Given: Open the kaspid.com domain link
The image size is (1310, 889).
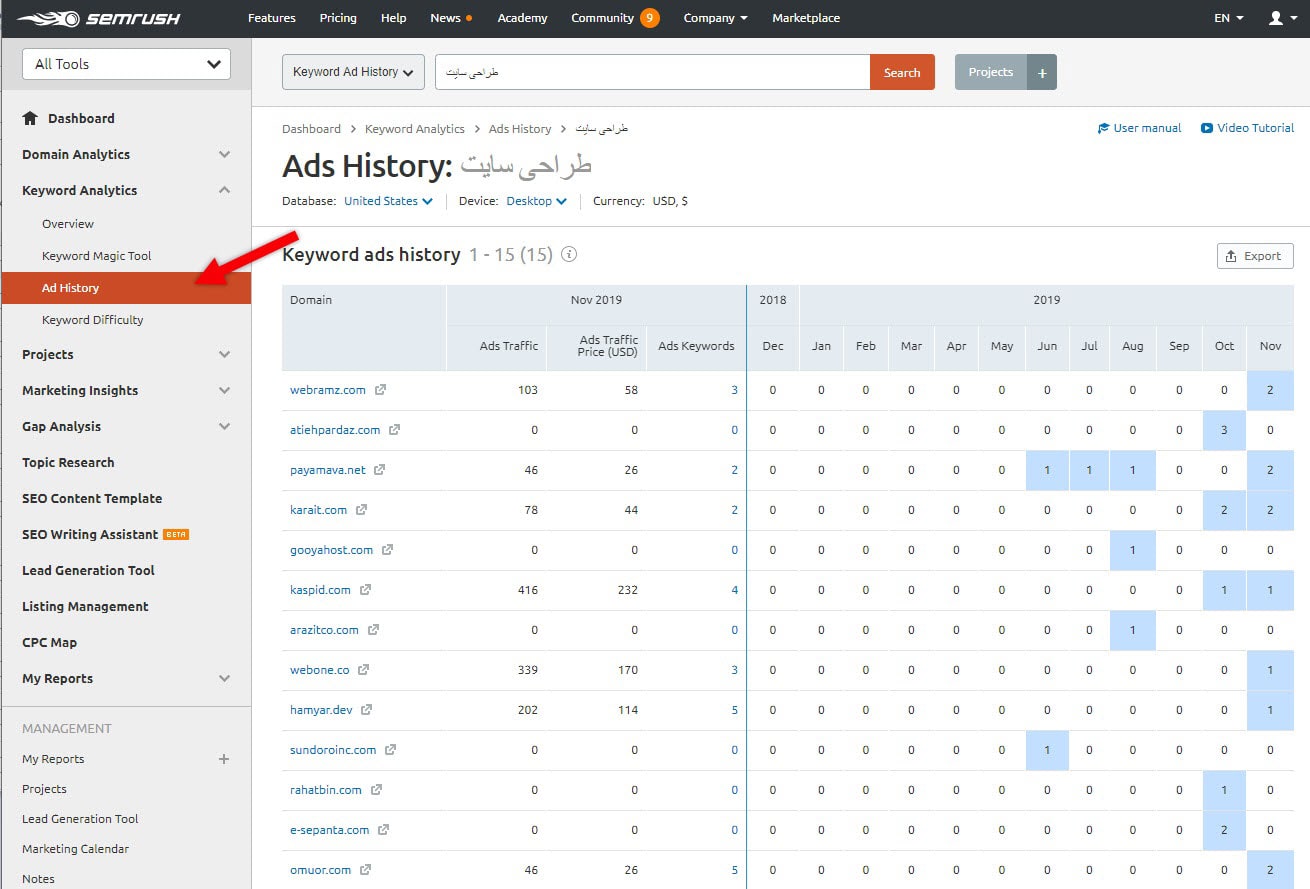Looking at the screenshot, I should click(x=319, y=590).
